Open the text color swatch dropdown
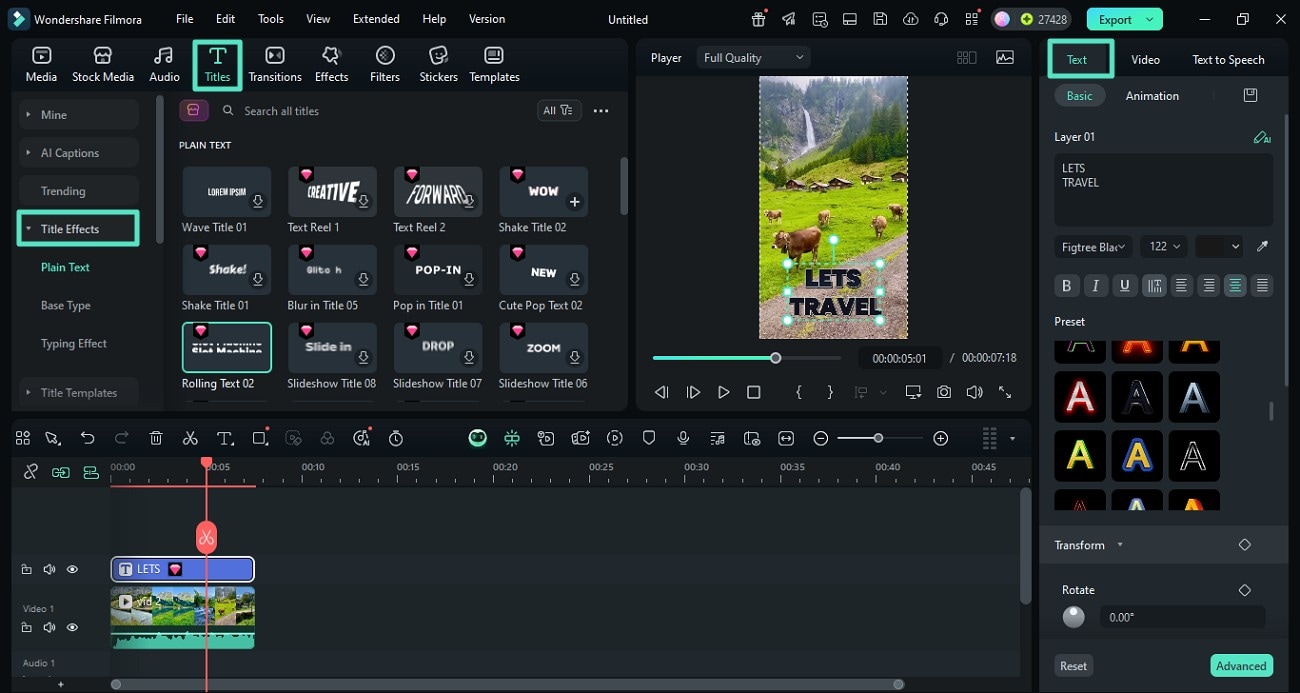 coord(1220,246)
